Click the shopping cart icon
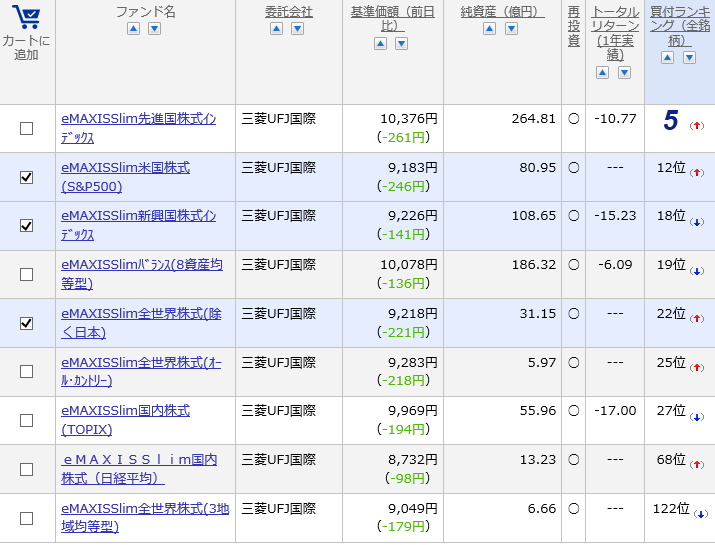This screenshot has height=545, width=715. pyautogui.click(x=26, y=17)
